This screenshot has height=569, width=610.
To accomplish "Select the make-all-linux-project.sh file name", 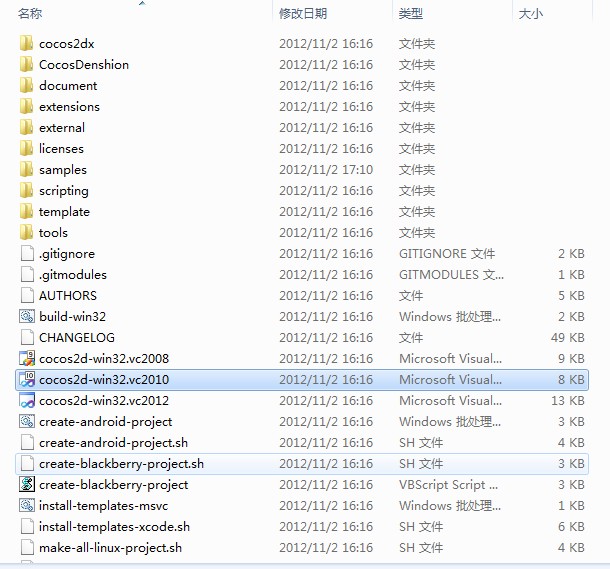I will click(x=110, y=548).
